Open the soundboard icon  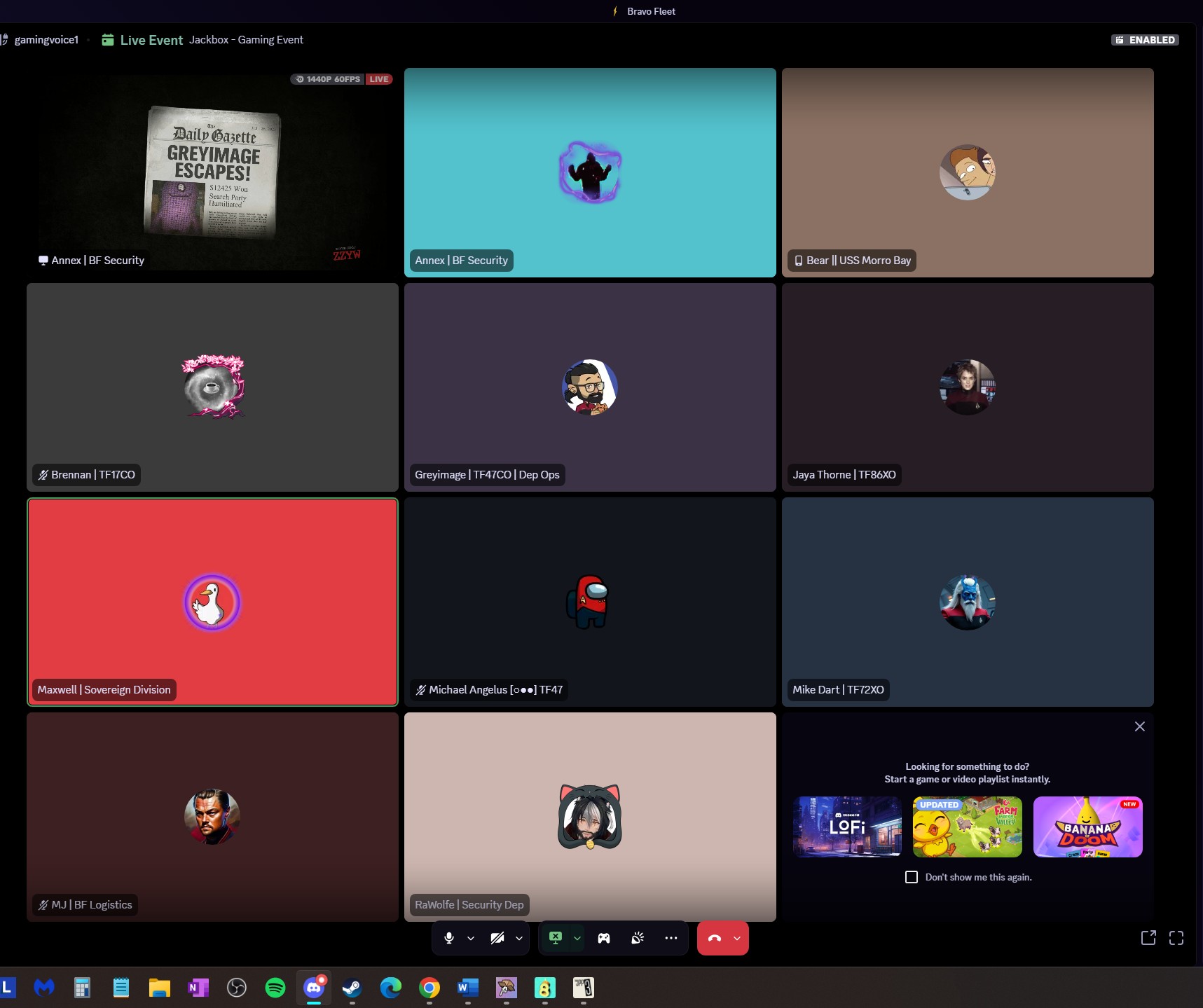pos(638,938)
